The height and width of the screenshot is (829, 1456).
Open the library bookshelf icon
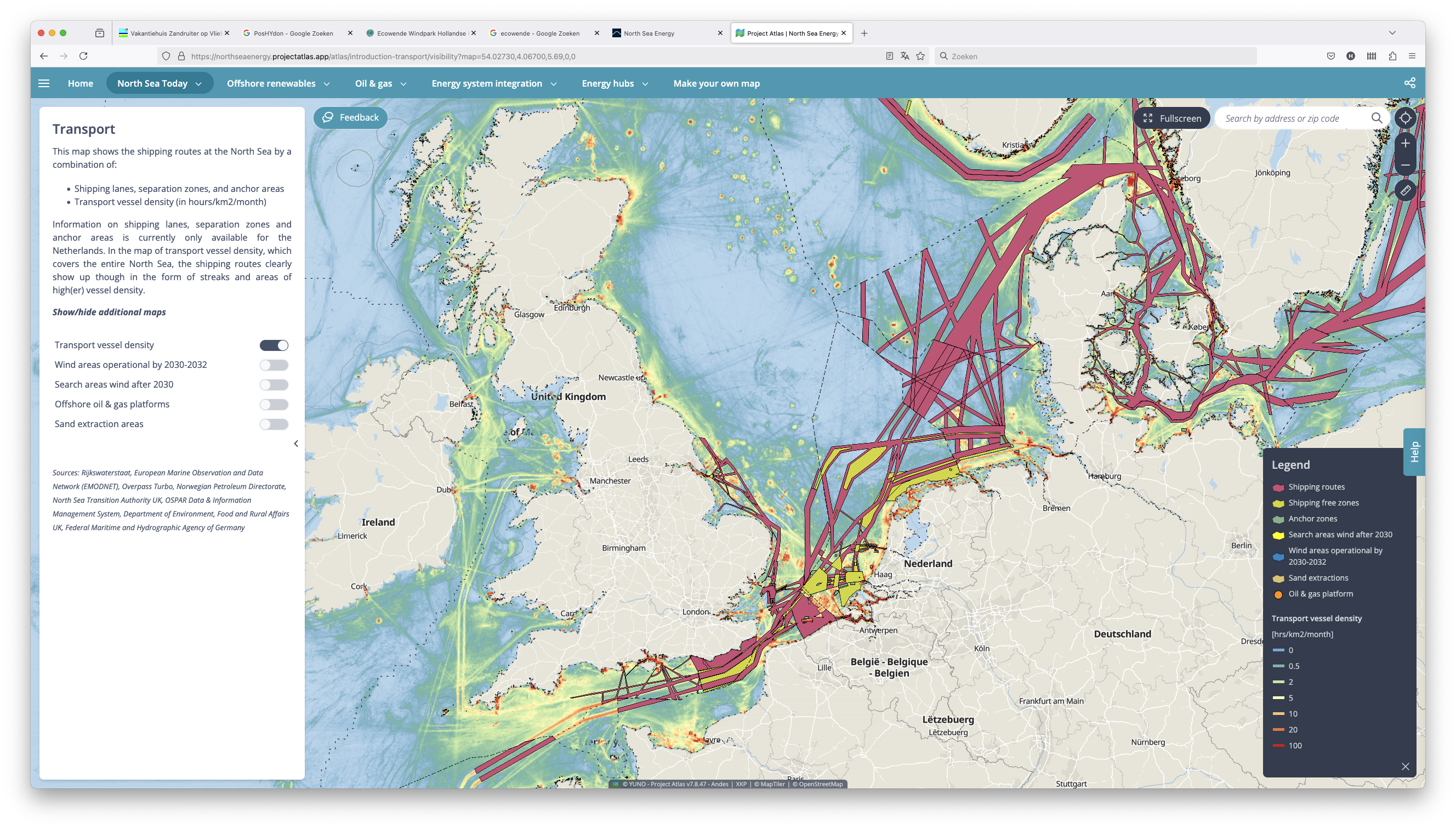click(1372, 56)
